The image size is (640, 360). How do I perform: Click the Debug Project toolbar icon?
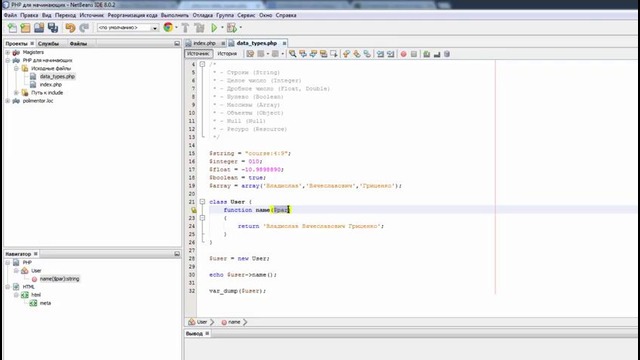point(231,28)
